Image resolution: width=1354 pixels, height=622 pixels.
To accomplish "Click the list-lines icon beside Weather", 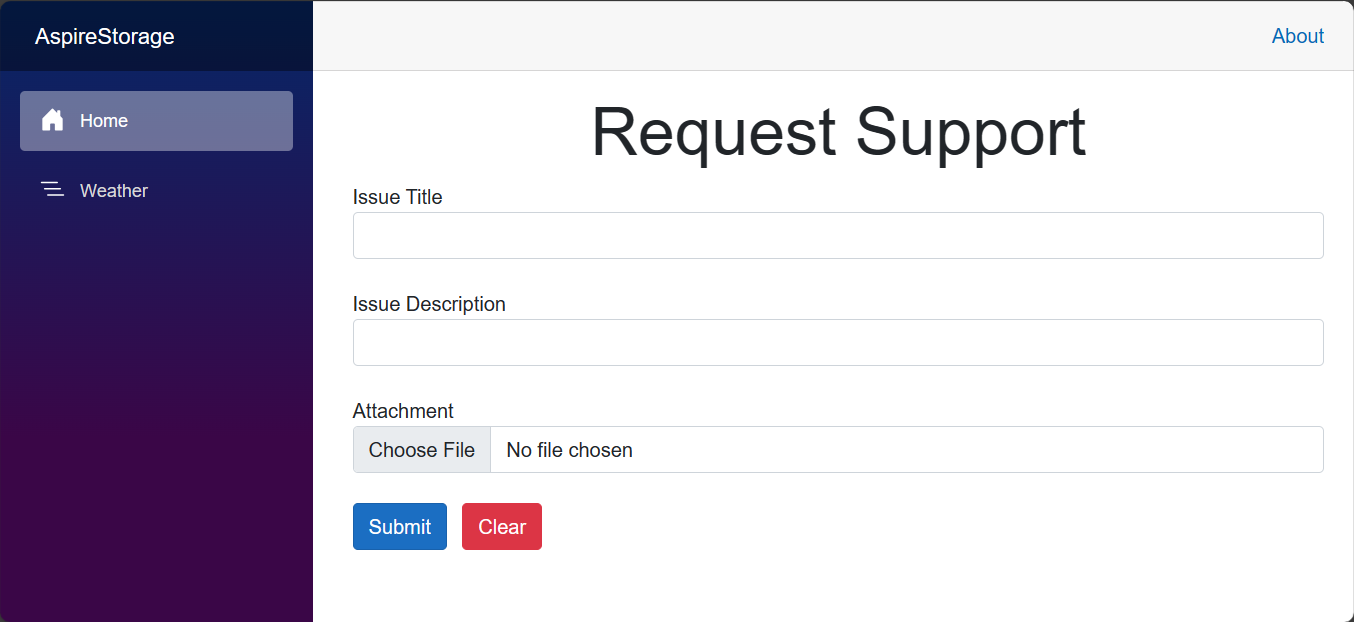I will [x=52, y=190].
